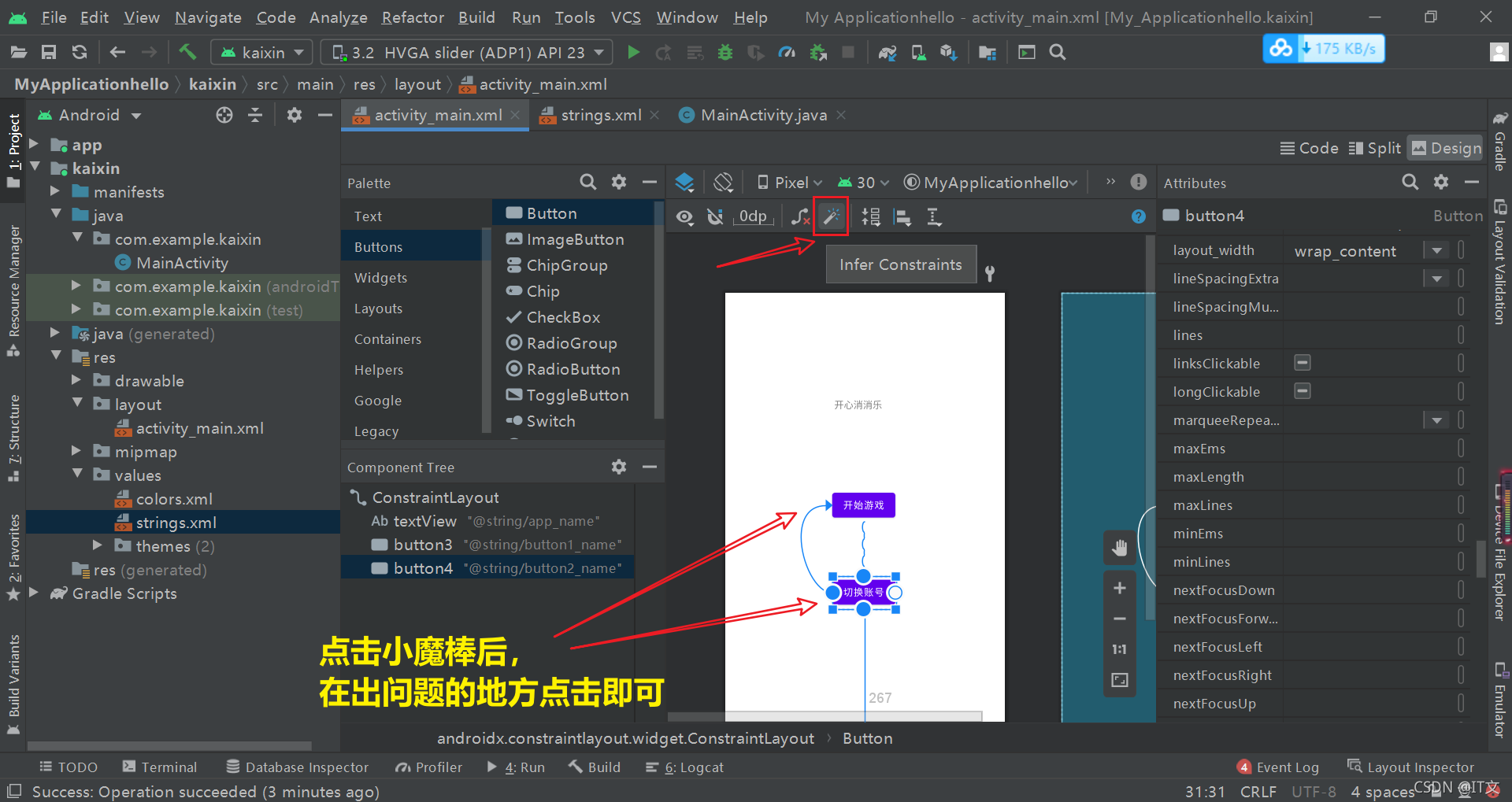Viewport: 1512px width, 802px height.
Task: Open the Build menu
Action: pyautogui.click(x=476, y=17)
